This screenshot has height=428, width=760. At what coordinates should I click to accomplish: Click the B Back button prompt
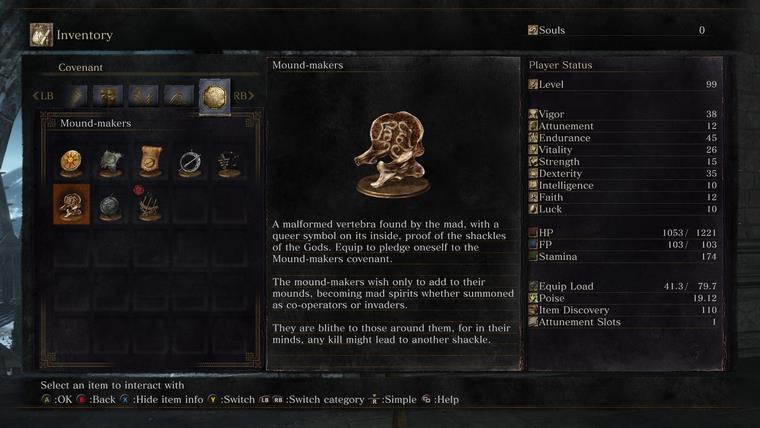coord(96,399)
